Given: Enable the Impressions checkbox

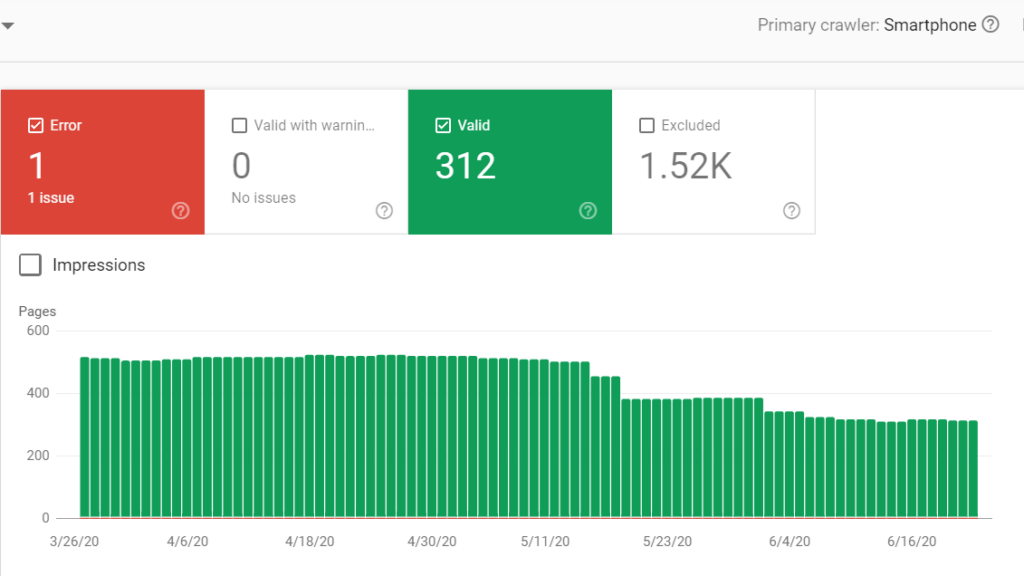Looking at the screenshot, I should pos(31,265).
